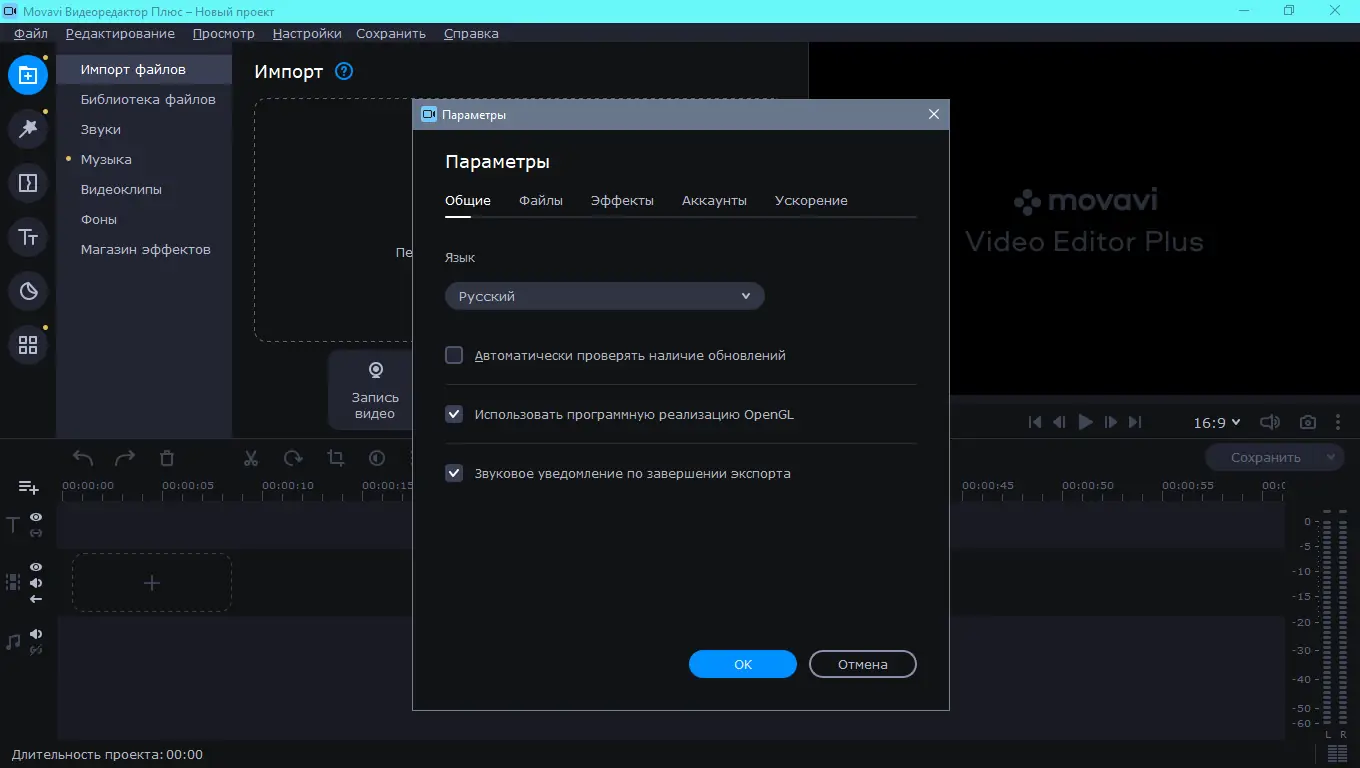Select Музыка in the sidebar list

(x=106, y=159)
